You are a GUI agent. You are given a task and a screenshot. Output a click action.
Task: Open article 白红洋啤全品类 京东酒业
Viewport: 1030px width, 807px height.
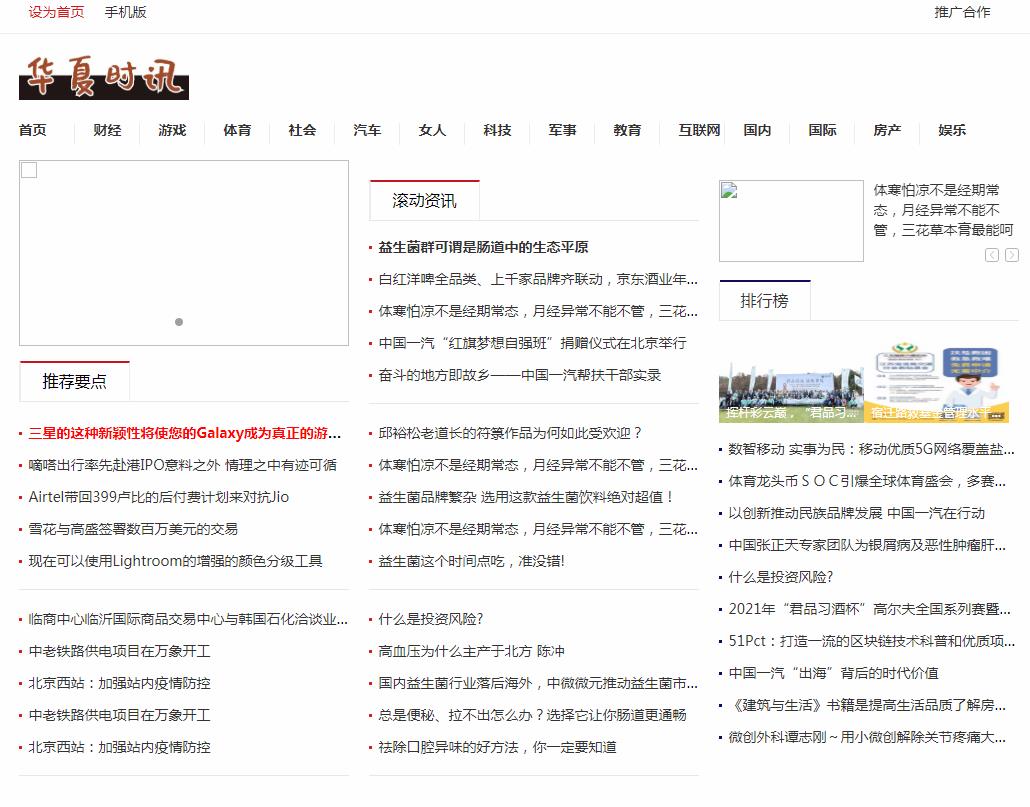click(538, 280)
